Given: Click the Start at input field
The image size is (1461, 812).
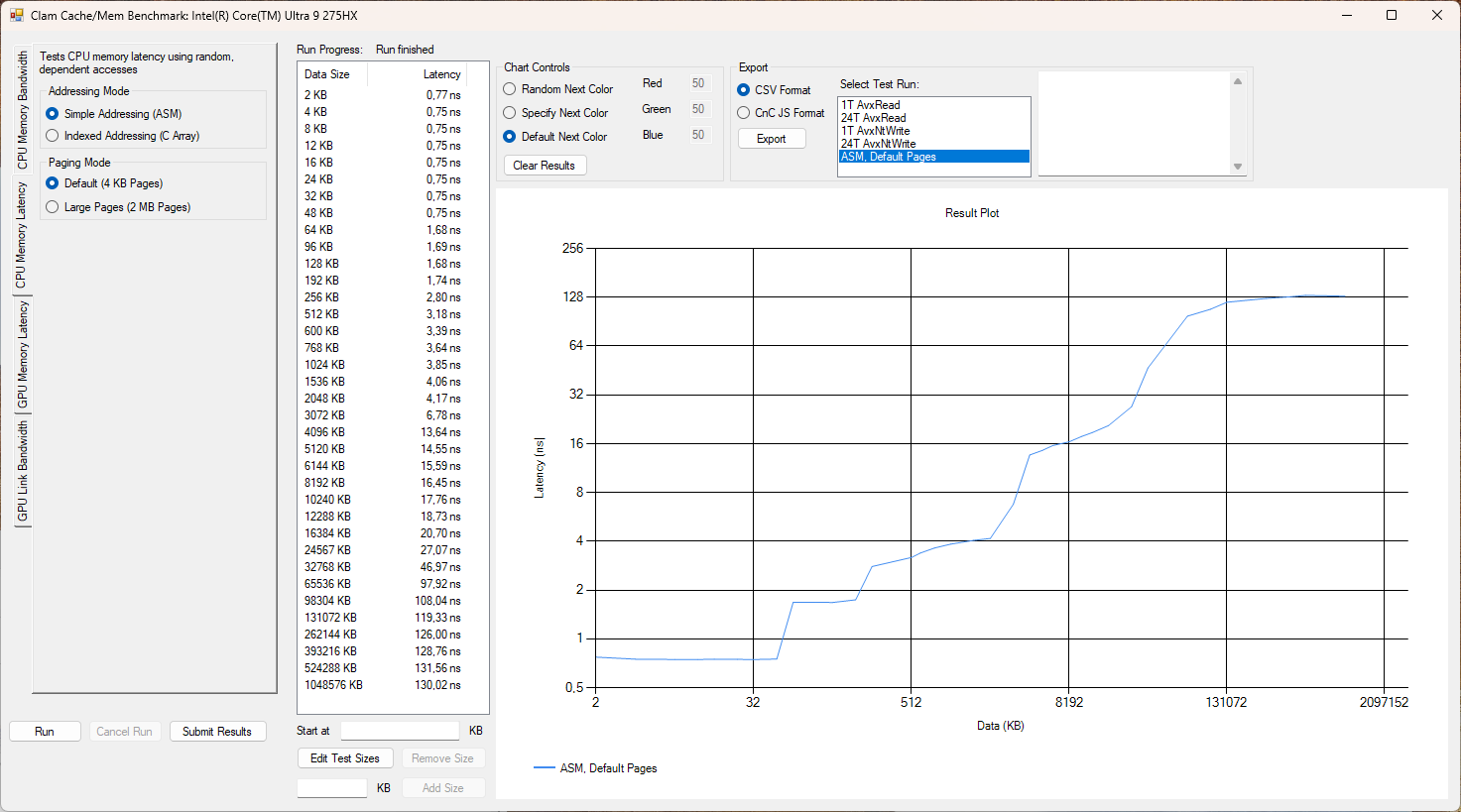Looking at the screenshot, I should (x=400, y=731).
